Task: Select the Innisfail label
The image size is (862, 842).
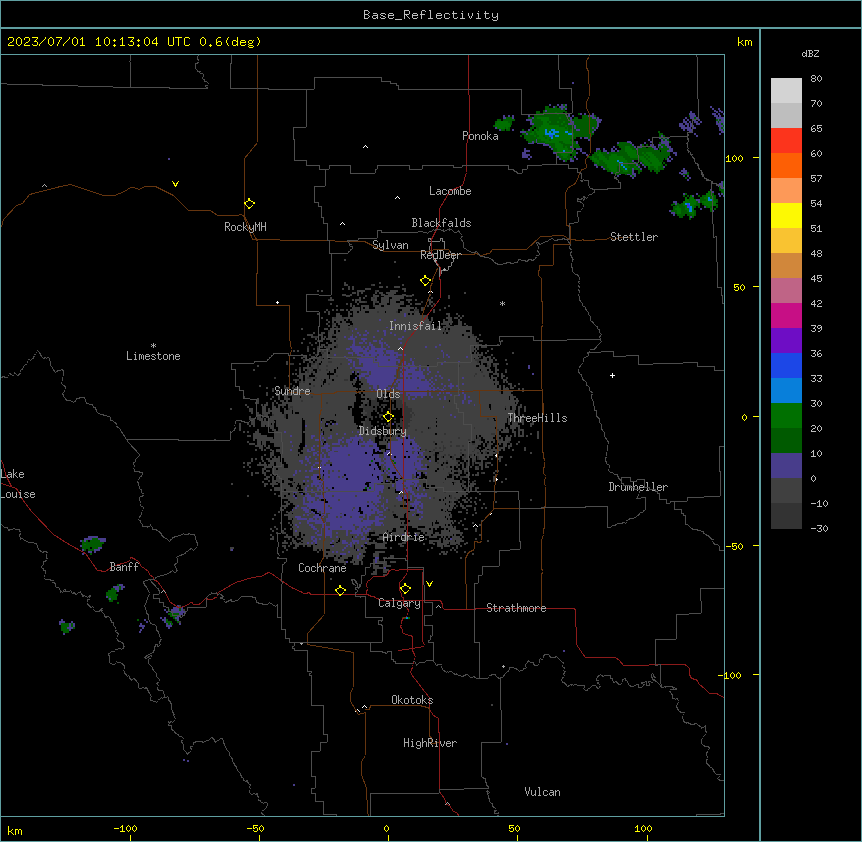Action: 416,326
